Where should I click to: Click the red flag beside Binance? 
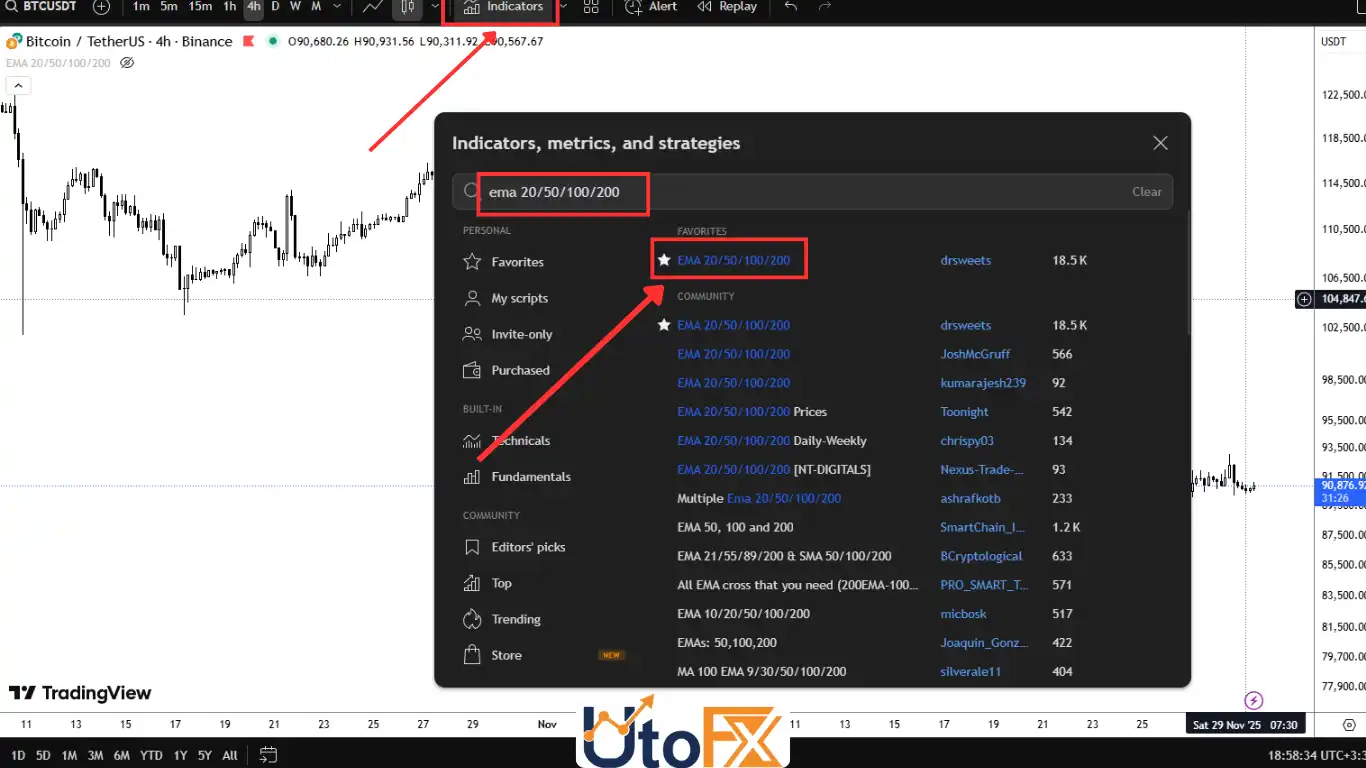click(x=247, y=41)
